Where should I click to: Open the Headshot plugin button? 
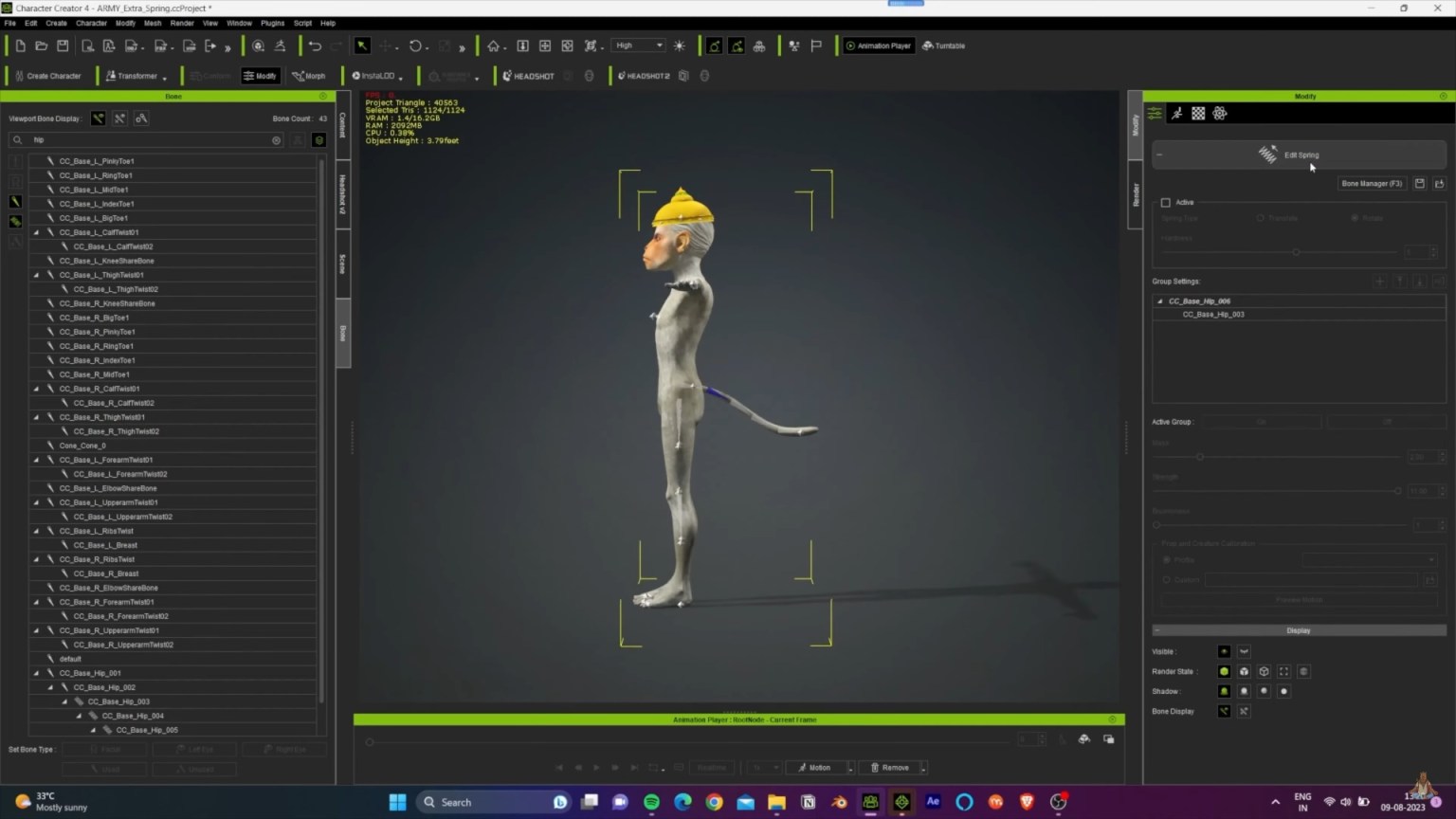coord(529,76)
